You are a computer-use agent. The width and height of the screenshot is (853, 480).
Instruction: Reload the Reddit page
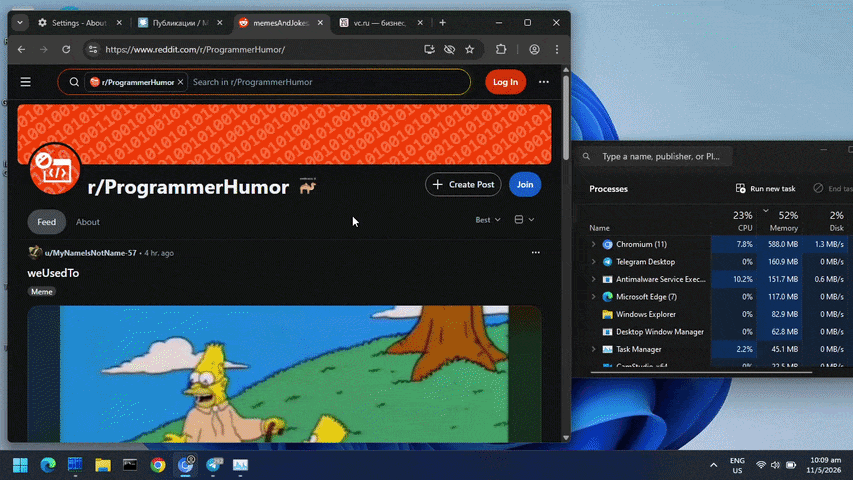pos(66,50)
